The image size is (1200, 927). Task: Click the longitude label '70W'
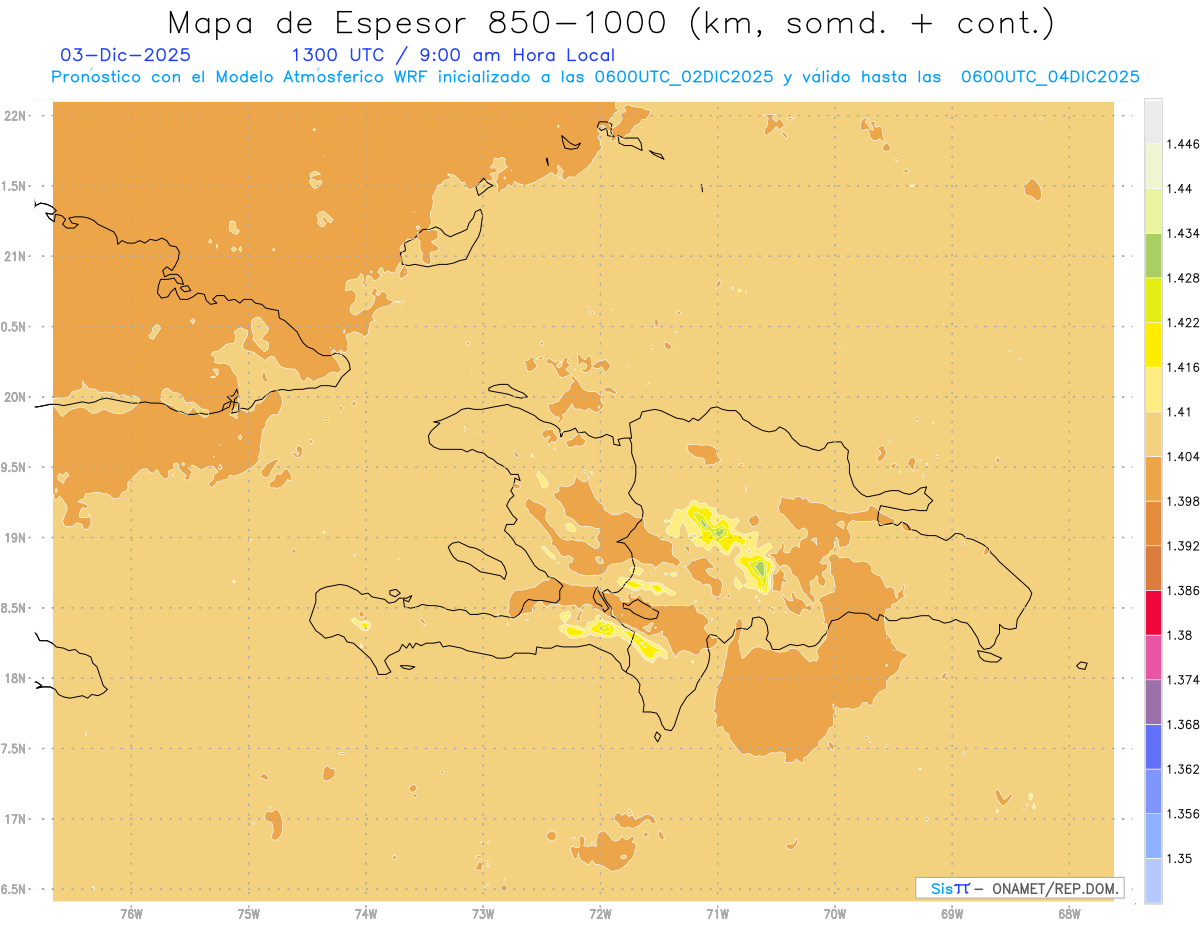tap(835, 913)
